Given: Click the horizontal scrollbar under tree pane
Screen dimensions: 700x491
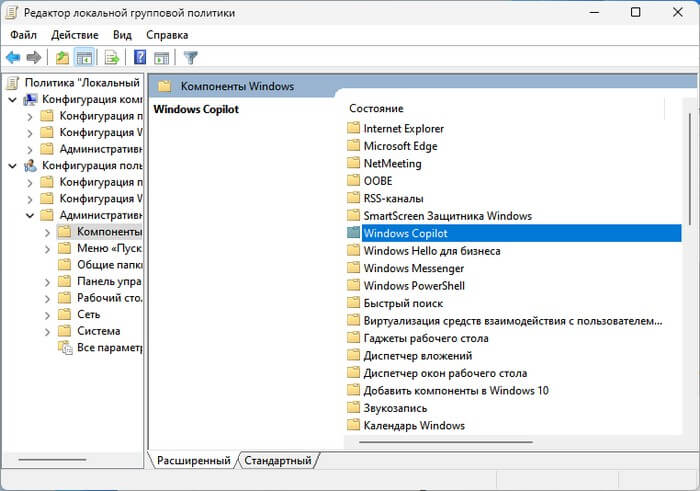Looking at the screenshot, I should (52, 459).
